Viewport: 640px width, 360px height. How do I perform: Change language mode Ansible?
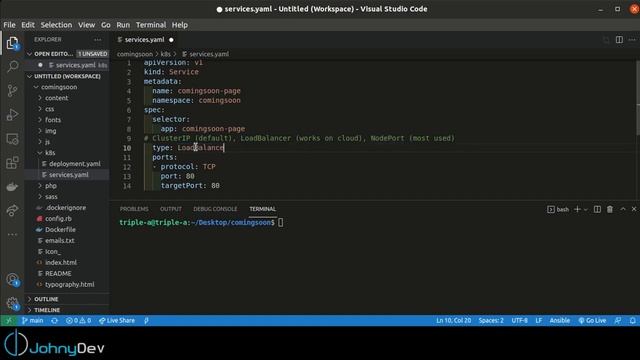point(560,320)
